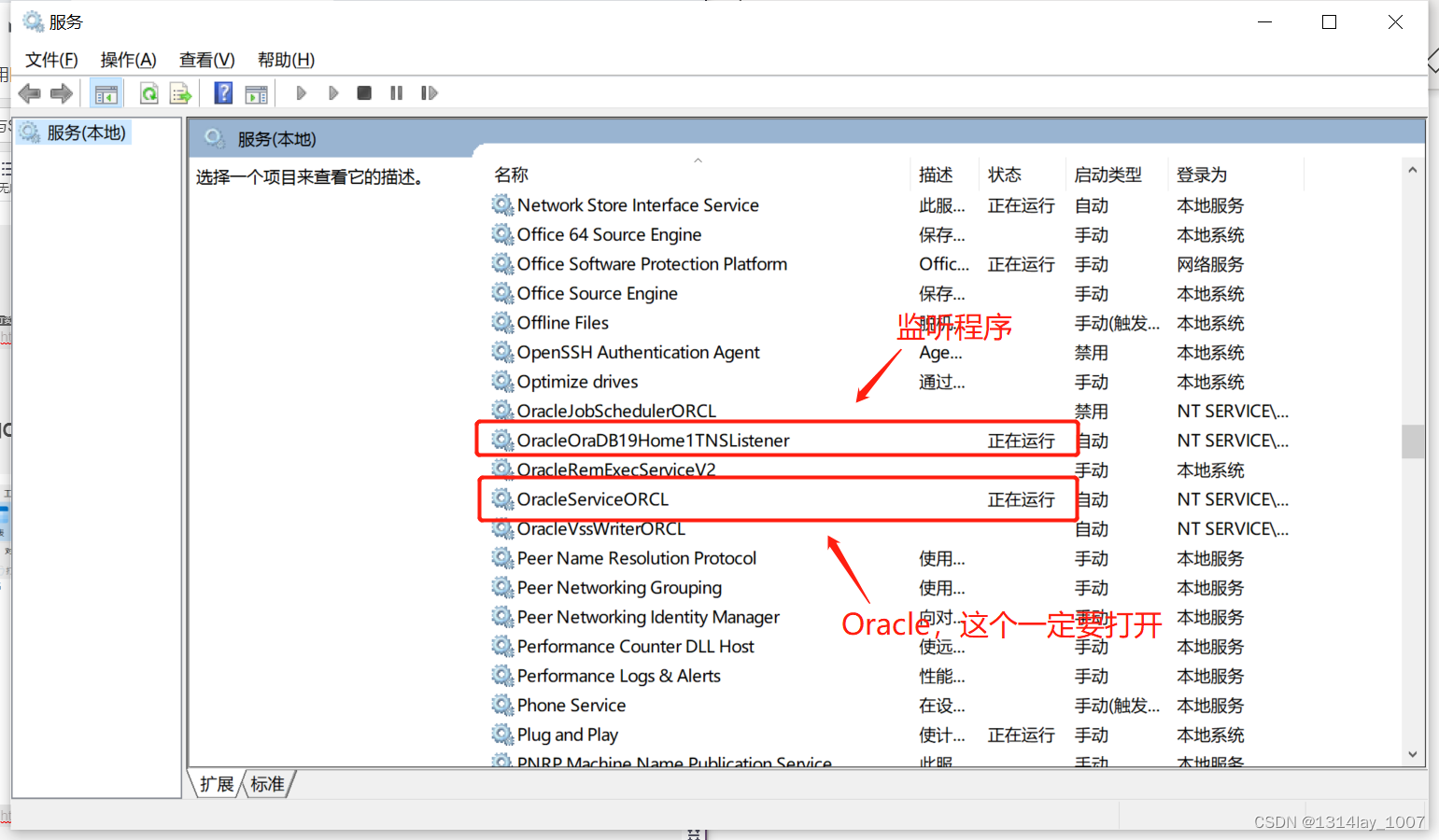
Task: Click the gear icon of Peer Name Resolution Protocol
Action: coord(503,557)
